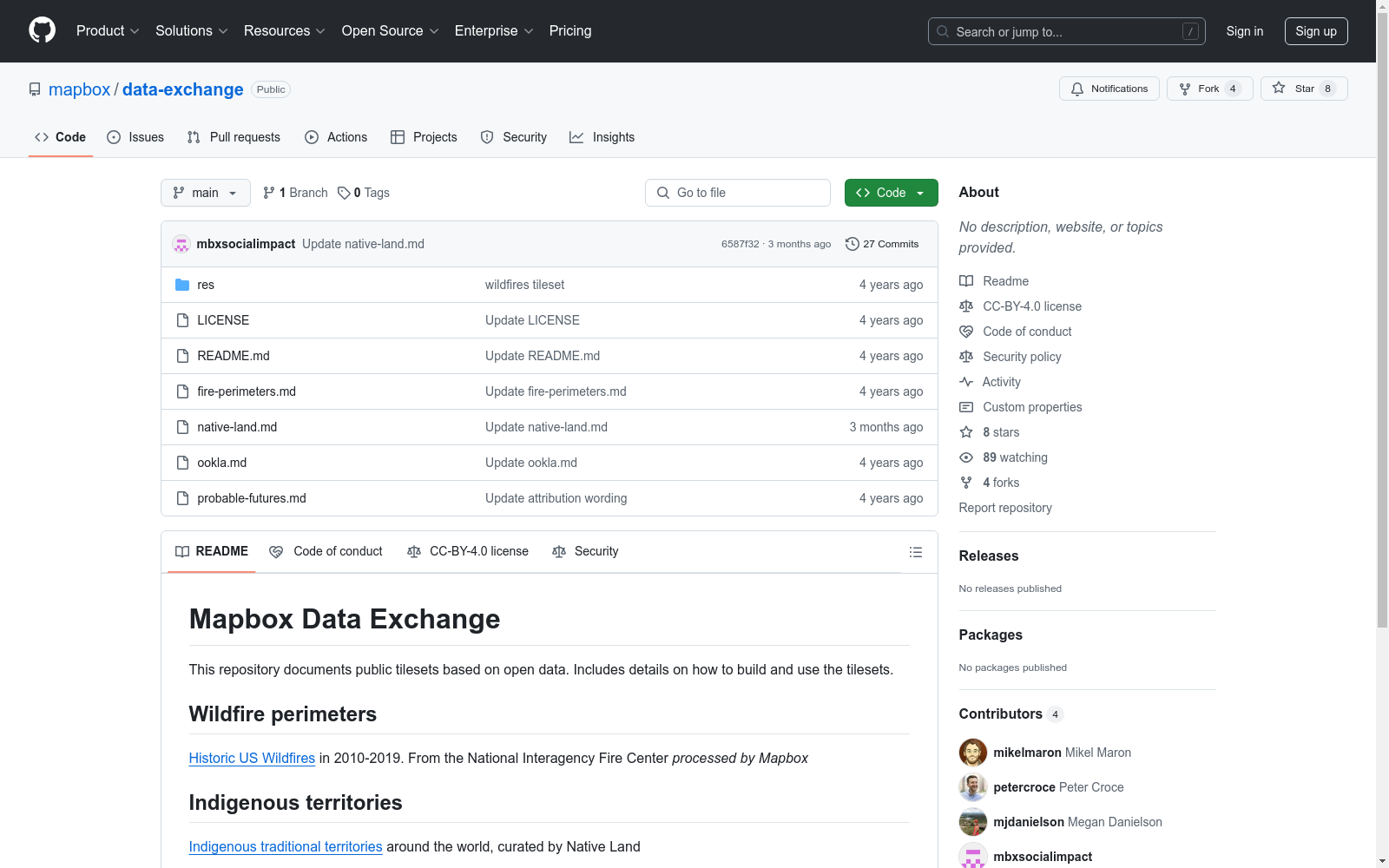
Task: Click petercroce contributor avatar
Action: click(973, 787)
